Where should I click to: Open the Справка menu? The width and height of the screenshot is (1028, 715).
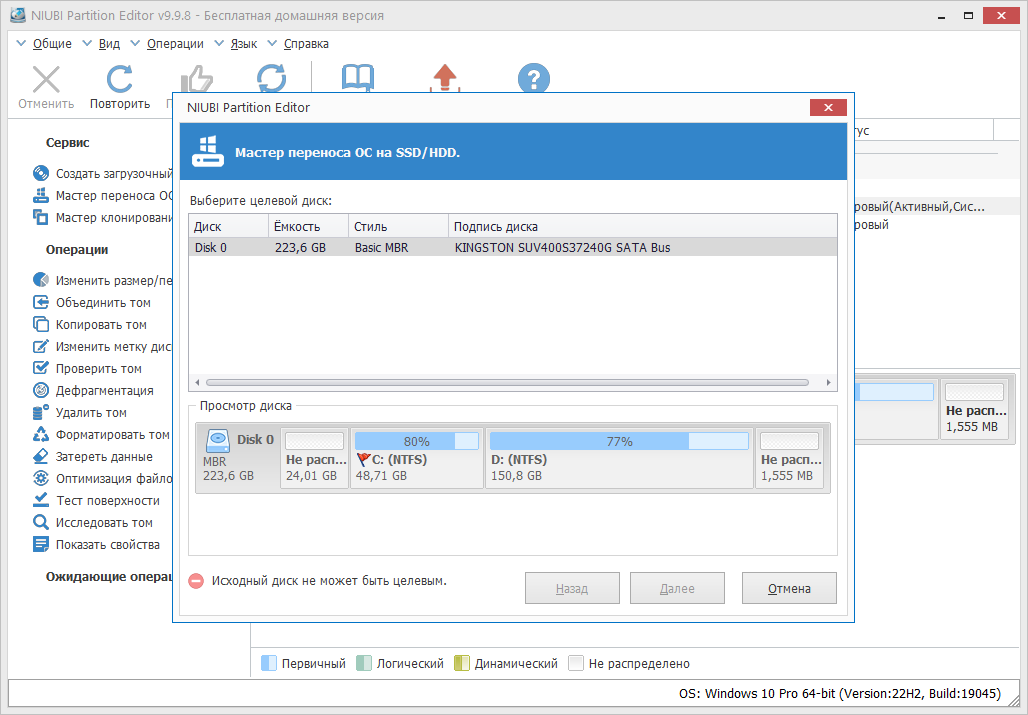tap(306, 44)
